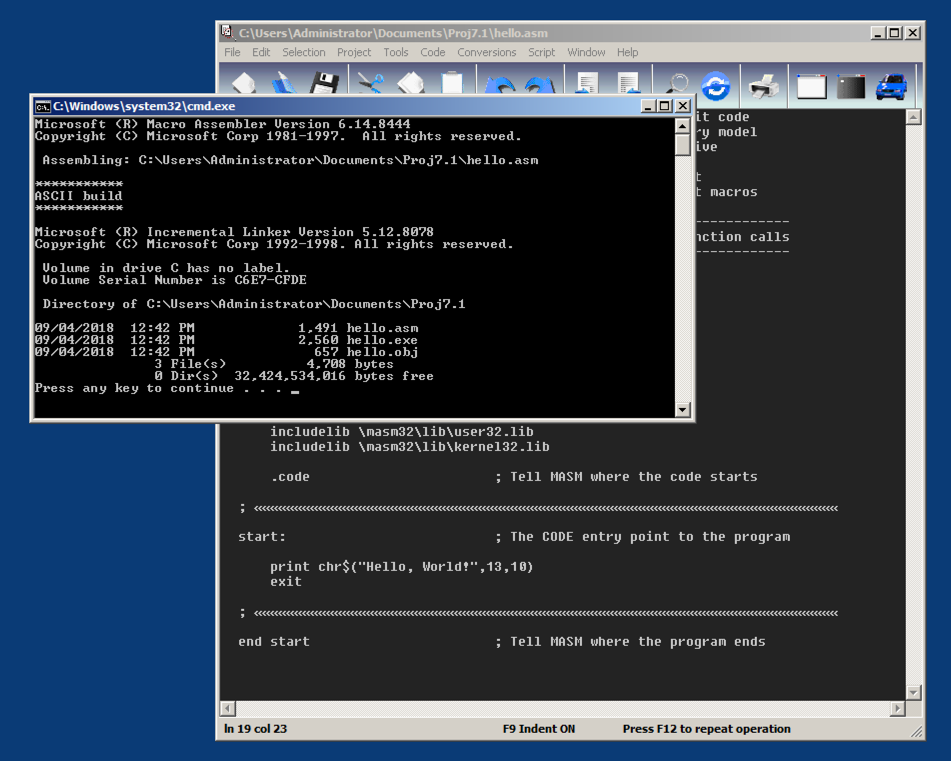Open the Window menu
This screenshot has height=761, width=951.
[x=586, y=52]
